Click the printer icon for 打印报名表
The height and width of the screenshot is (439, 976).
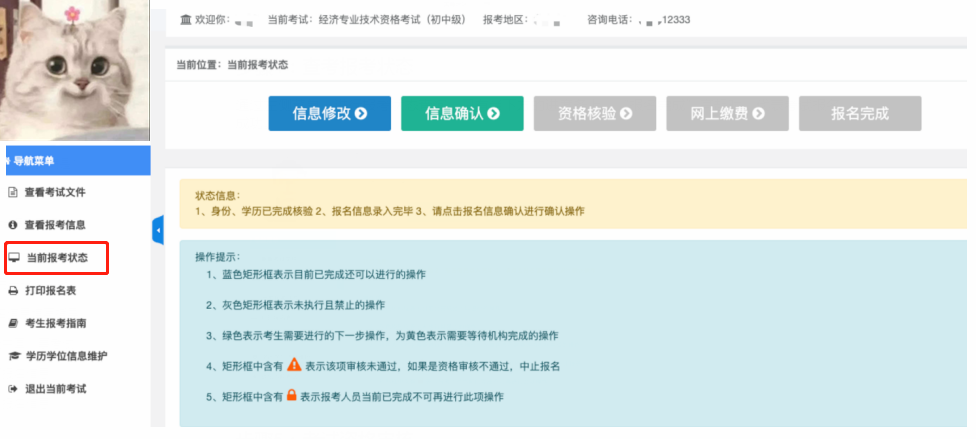point(13,291)
